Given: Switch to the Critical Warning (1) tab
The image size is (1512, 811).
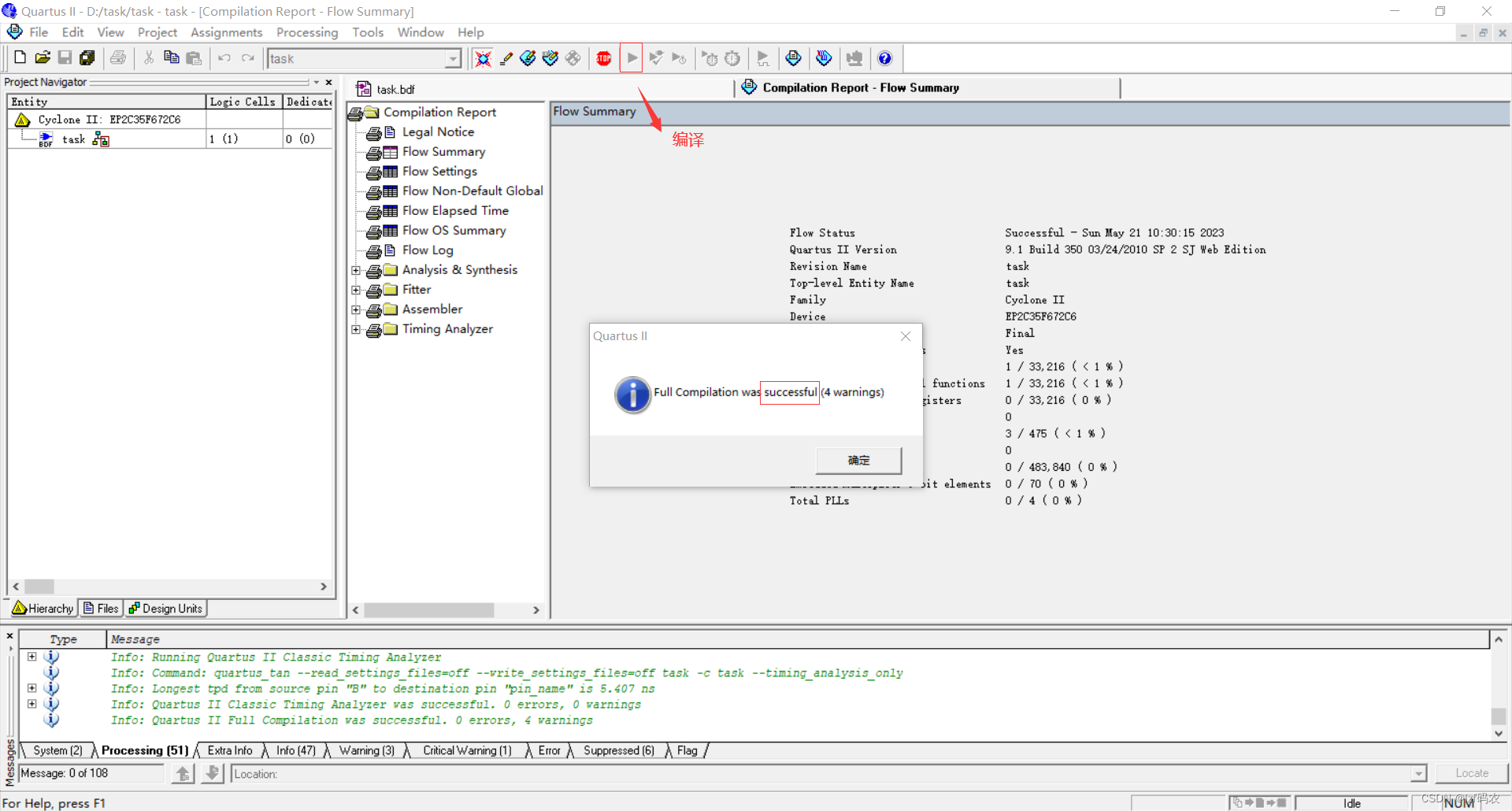Looking at the screenshot, I should 467,750.
